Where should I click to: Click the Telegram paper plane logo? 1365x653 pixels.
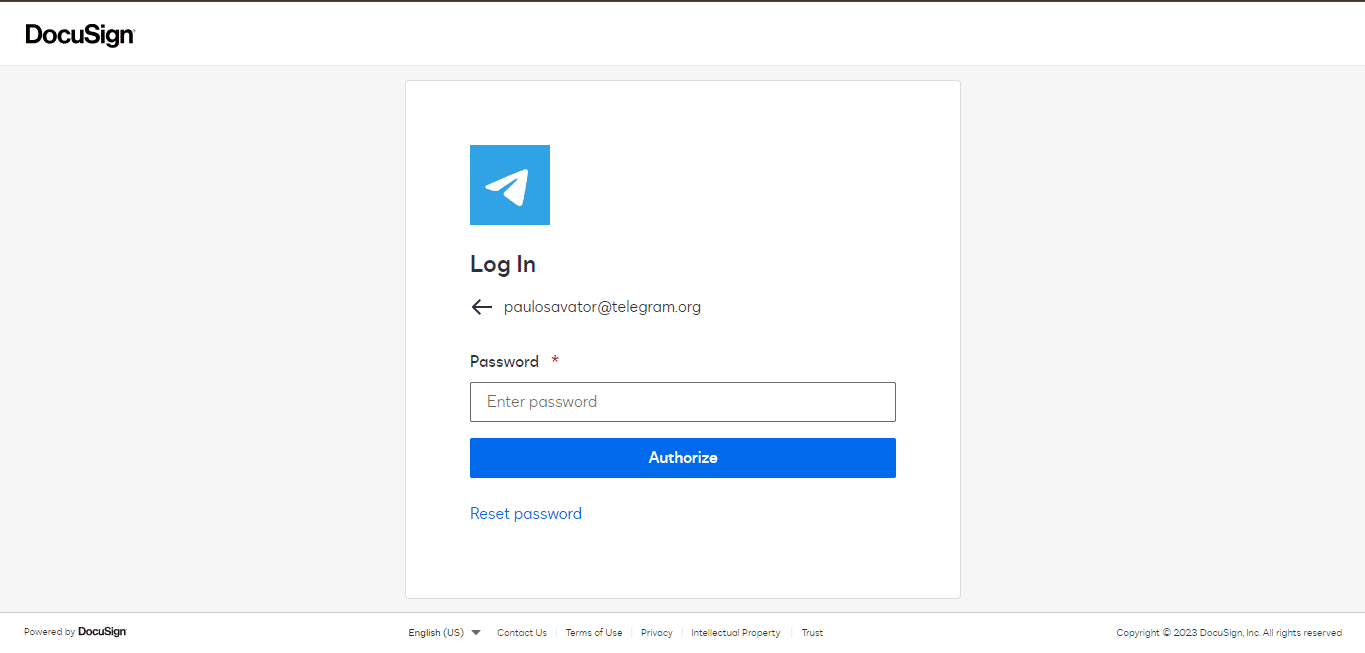point(510,185)
